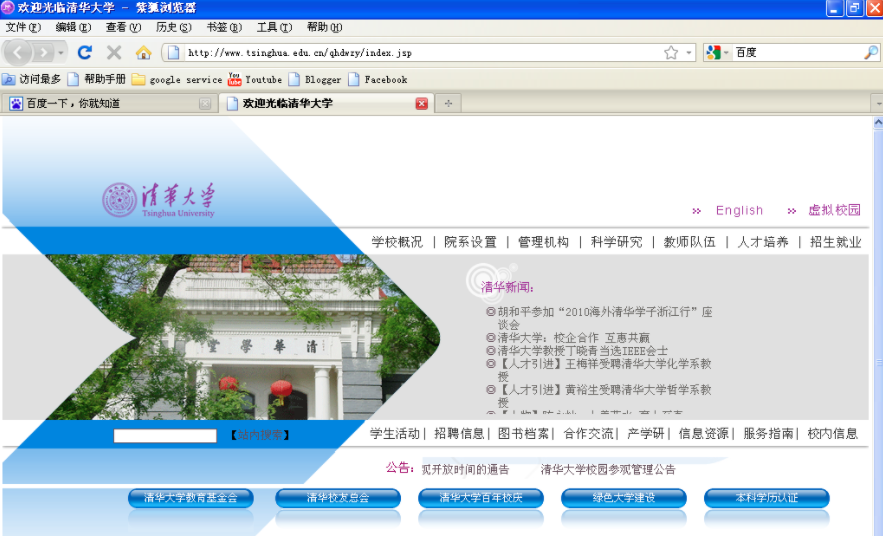Bookmark page with the star icon
Viewport: 883px width, 536px height.
[x=671, y=52]
